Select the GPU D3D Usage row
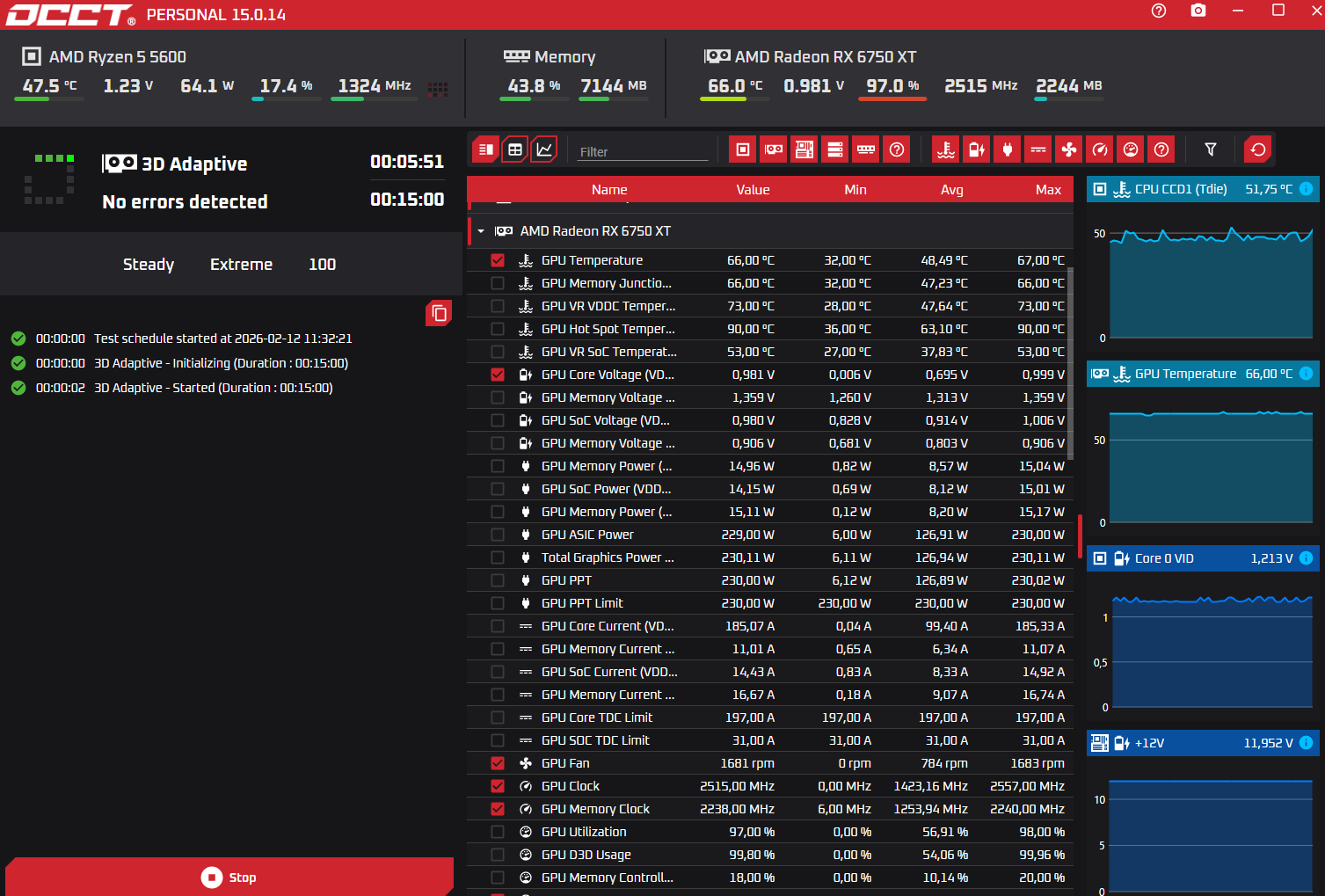Image resolution: width=1325 pixels, height=896 pixels. [x=769, y=855]
